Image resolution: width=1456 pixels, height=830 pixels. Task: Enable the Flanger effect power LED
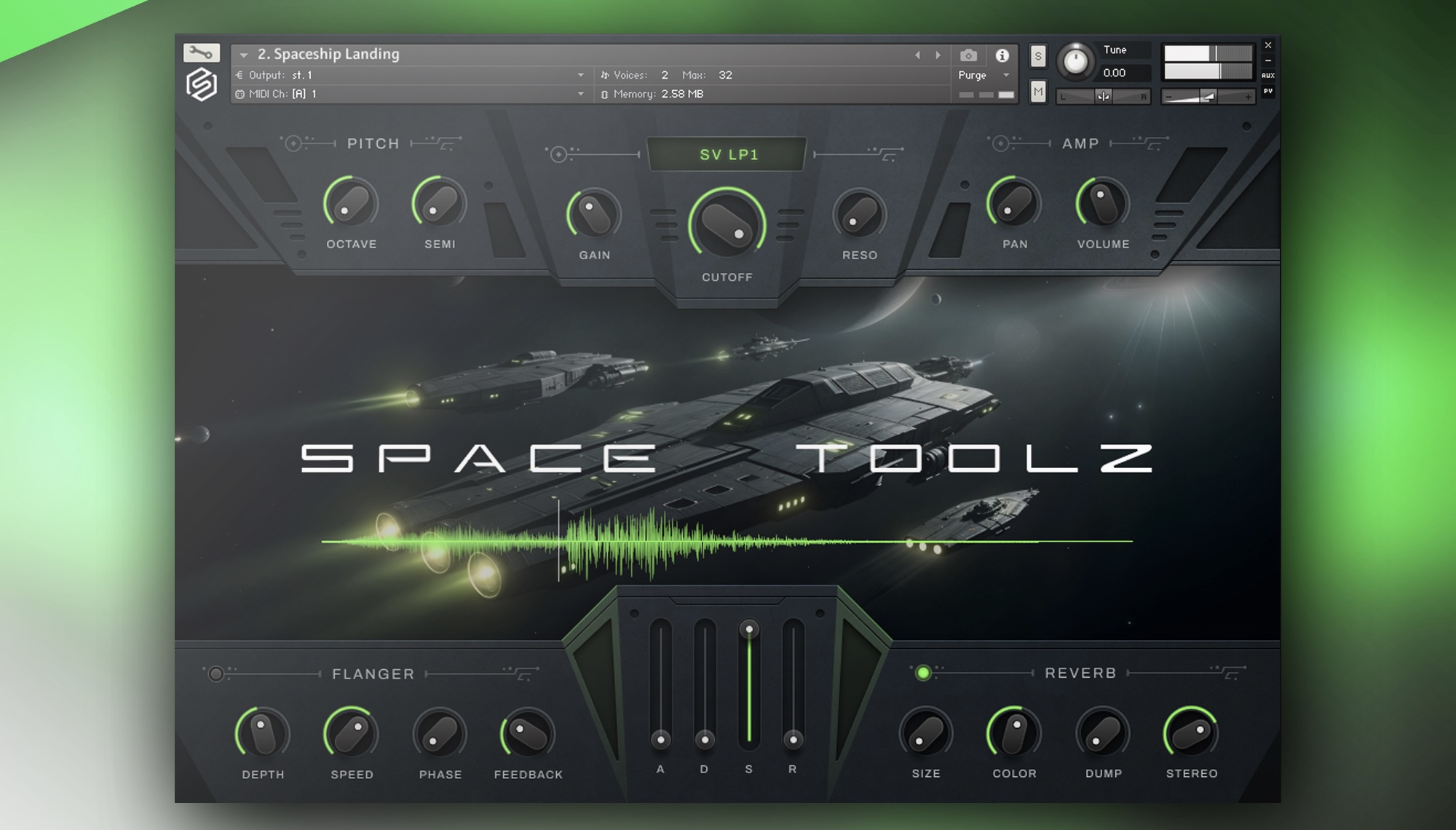(215, 674)
